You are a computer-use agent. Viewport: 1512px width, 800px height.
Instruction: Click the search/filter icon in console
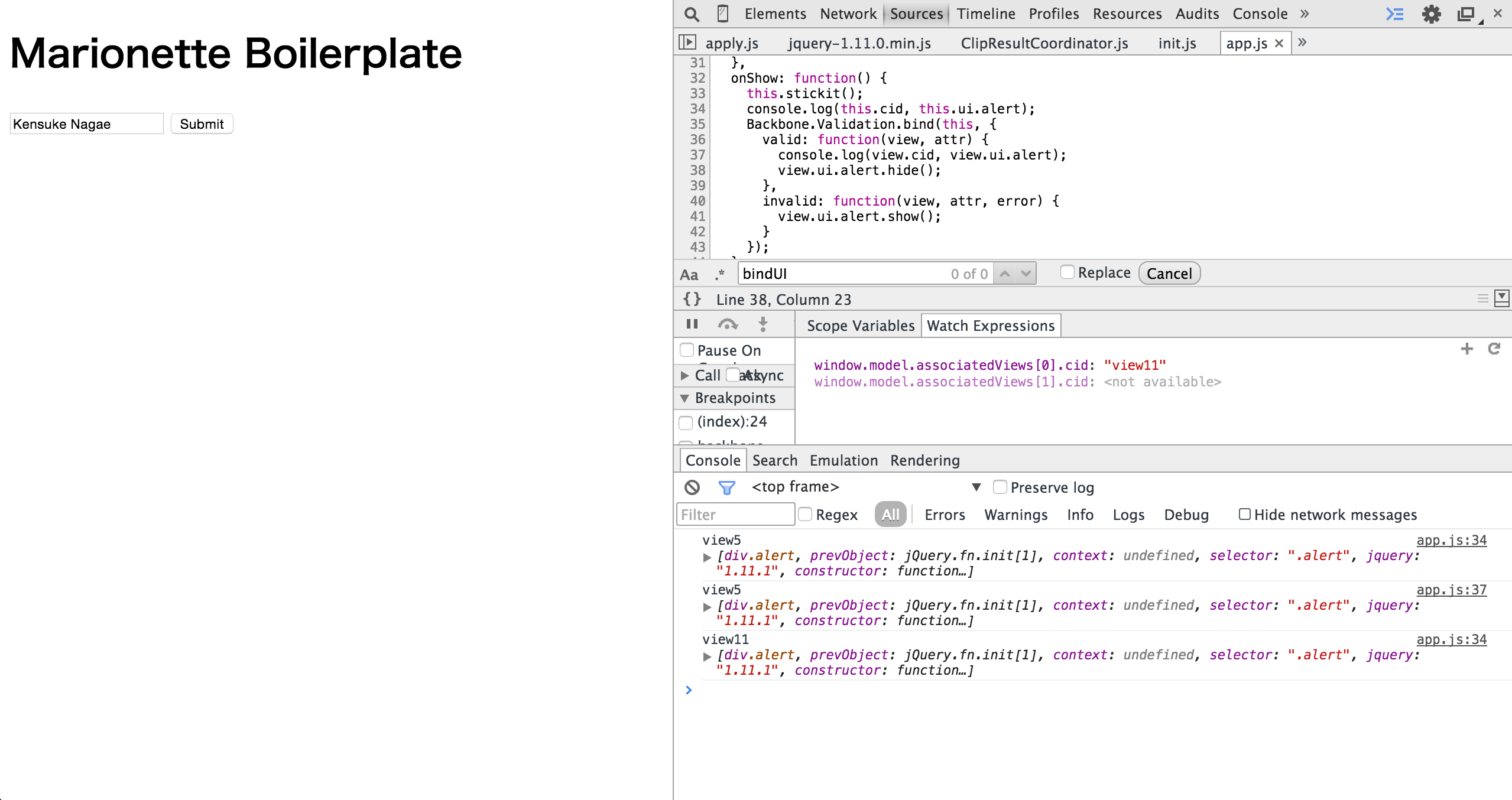[x=727, y=486]
